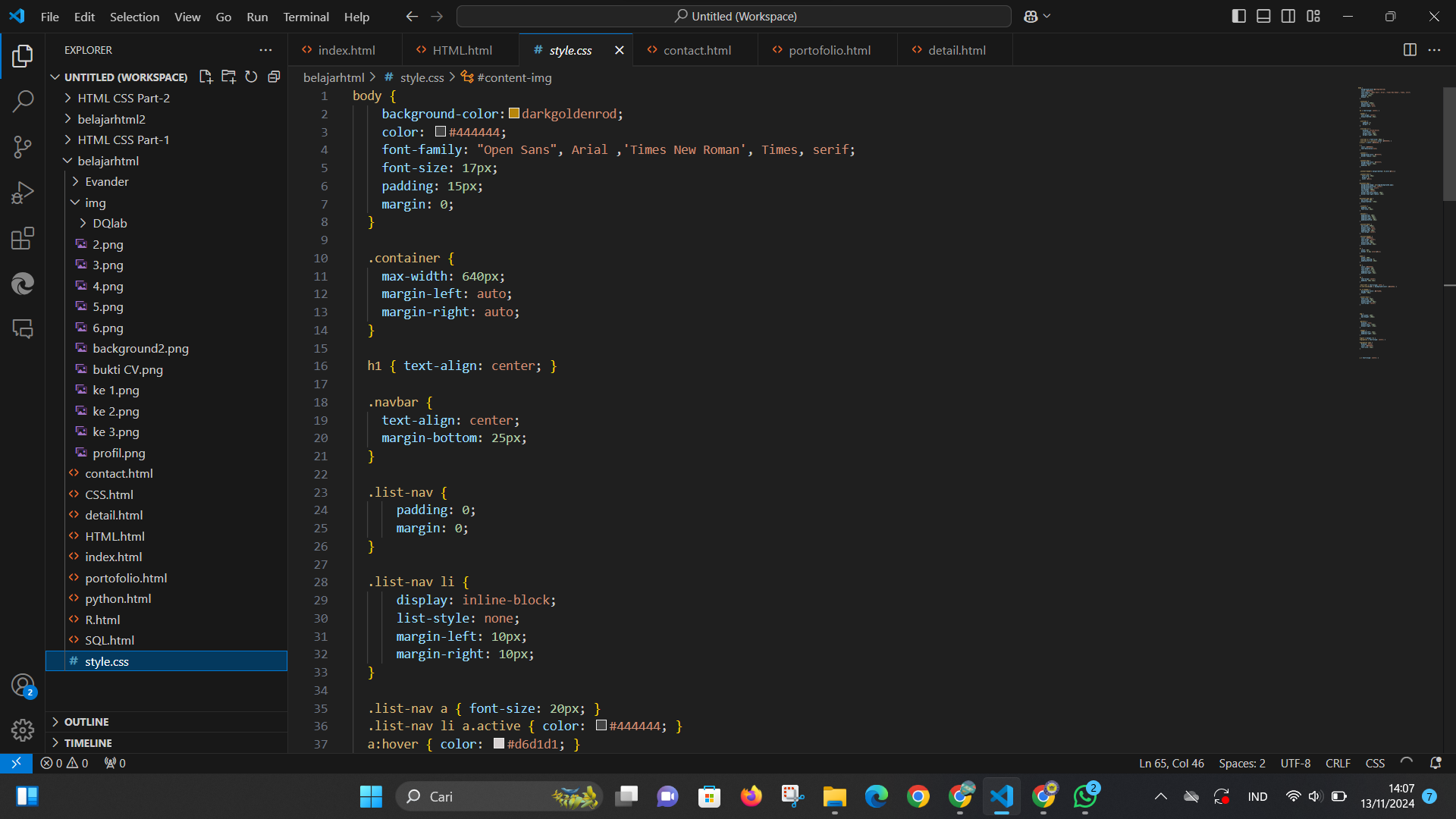
Task: Refresh the explorer file tree
Action: pos(251,77)
